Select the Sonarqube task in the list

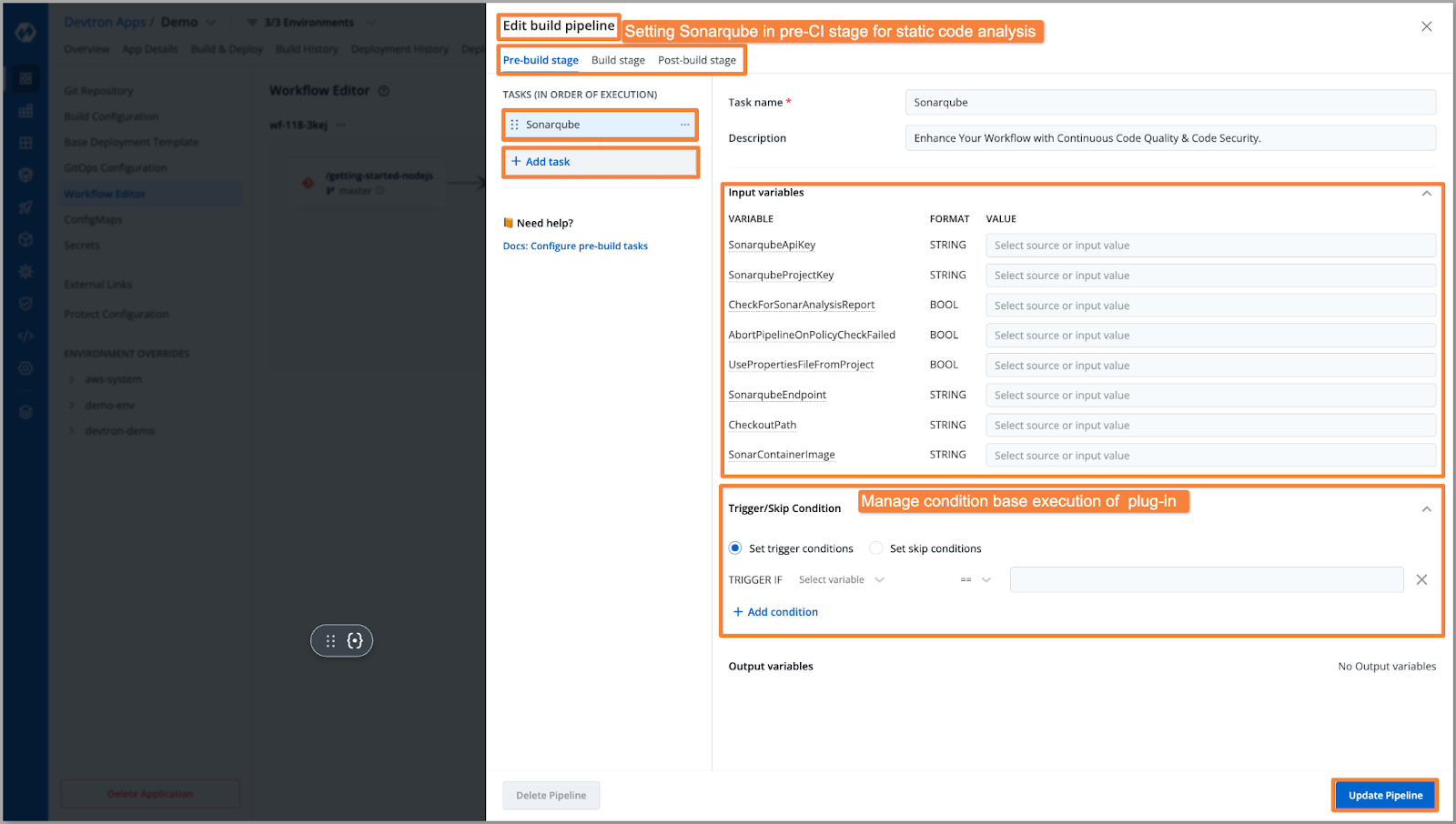click(x=601, y=125)
